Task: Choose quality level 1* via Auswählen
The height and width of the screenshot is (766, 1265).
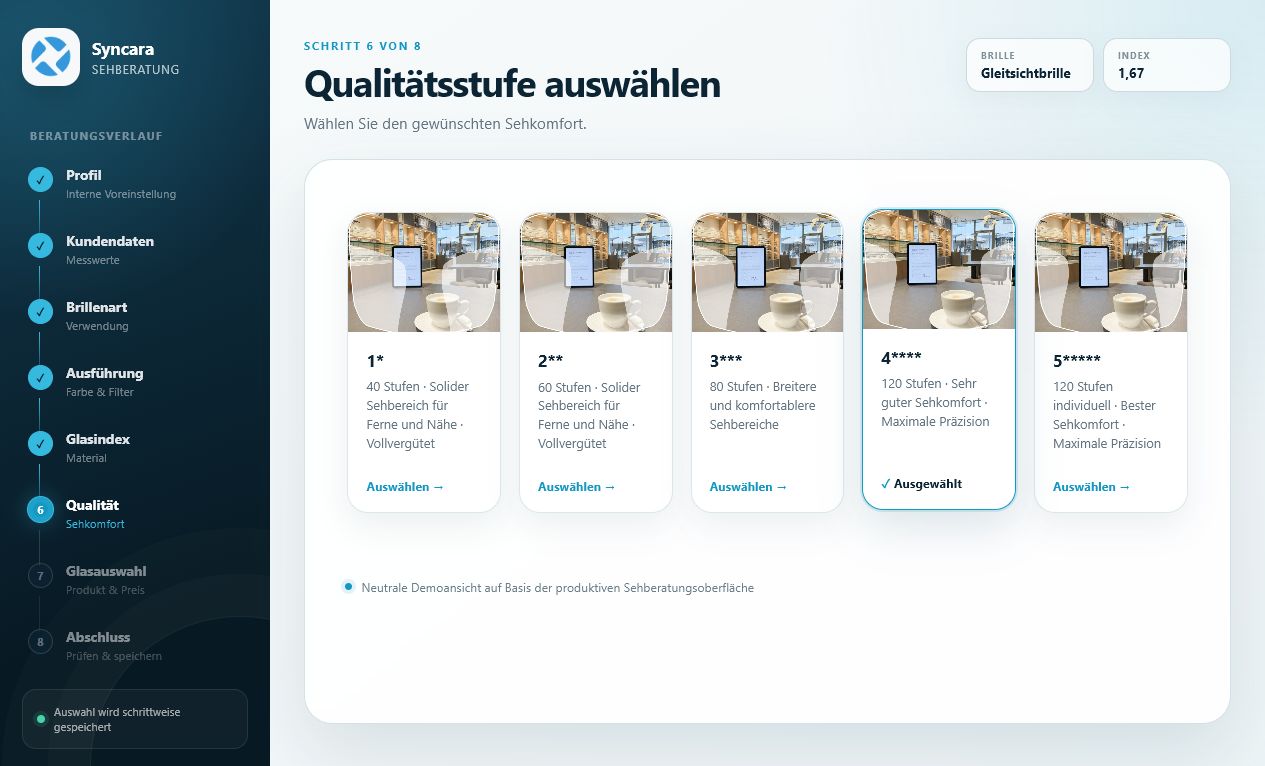Action: [x=404, y=487]
